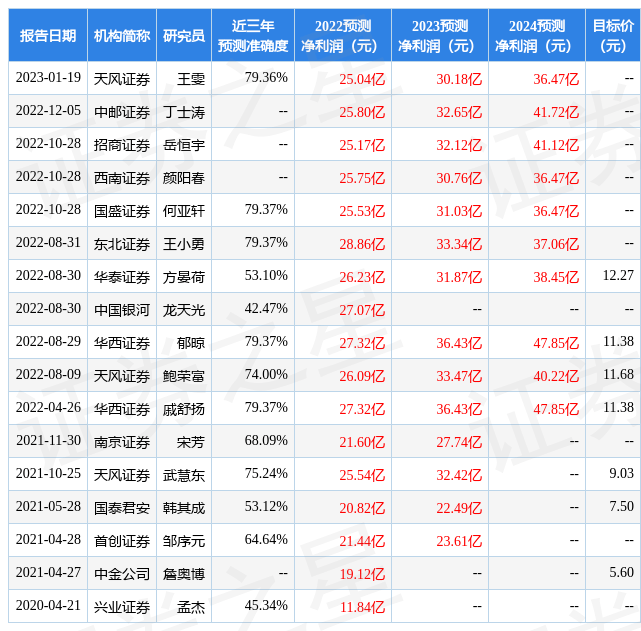Click target price 7.50
This screenshot has width=641, height=631.
[x=621, y=506]
